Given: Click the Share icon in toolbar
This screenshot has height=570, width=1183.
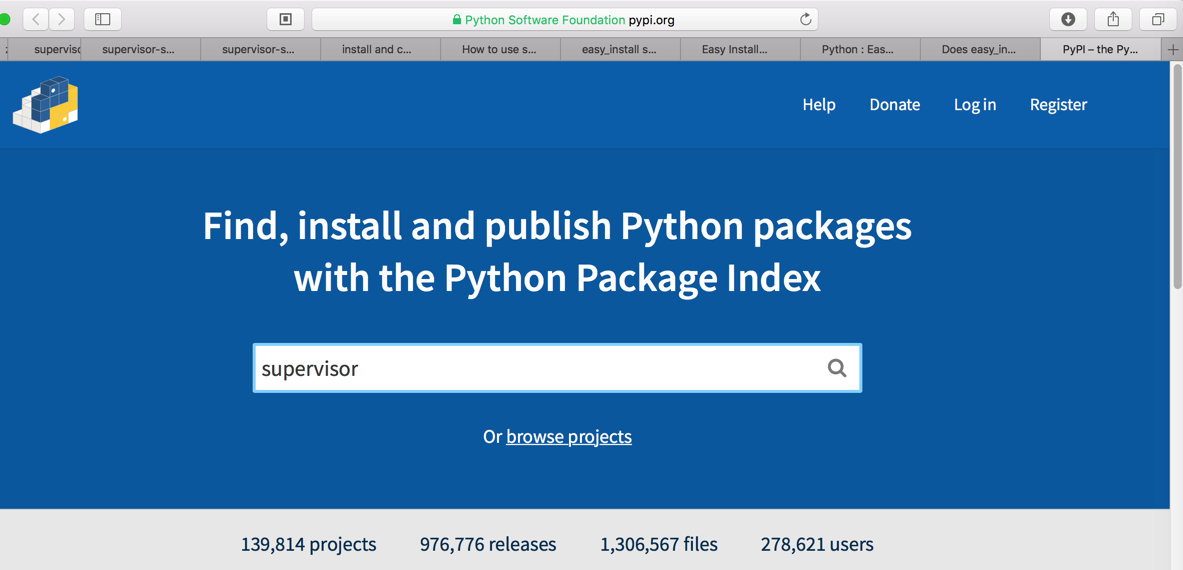Looking at the screenshot, I should pyautogui.click(x=1113, y=19).
